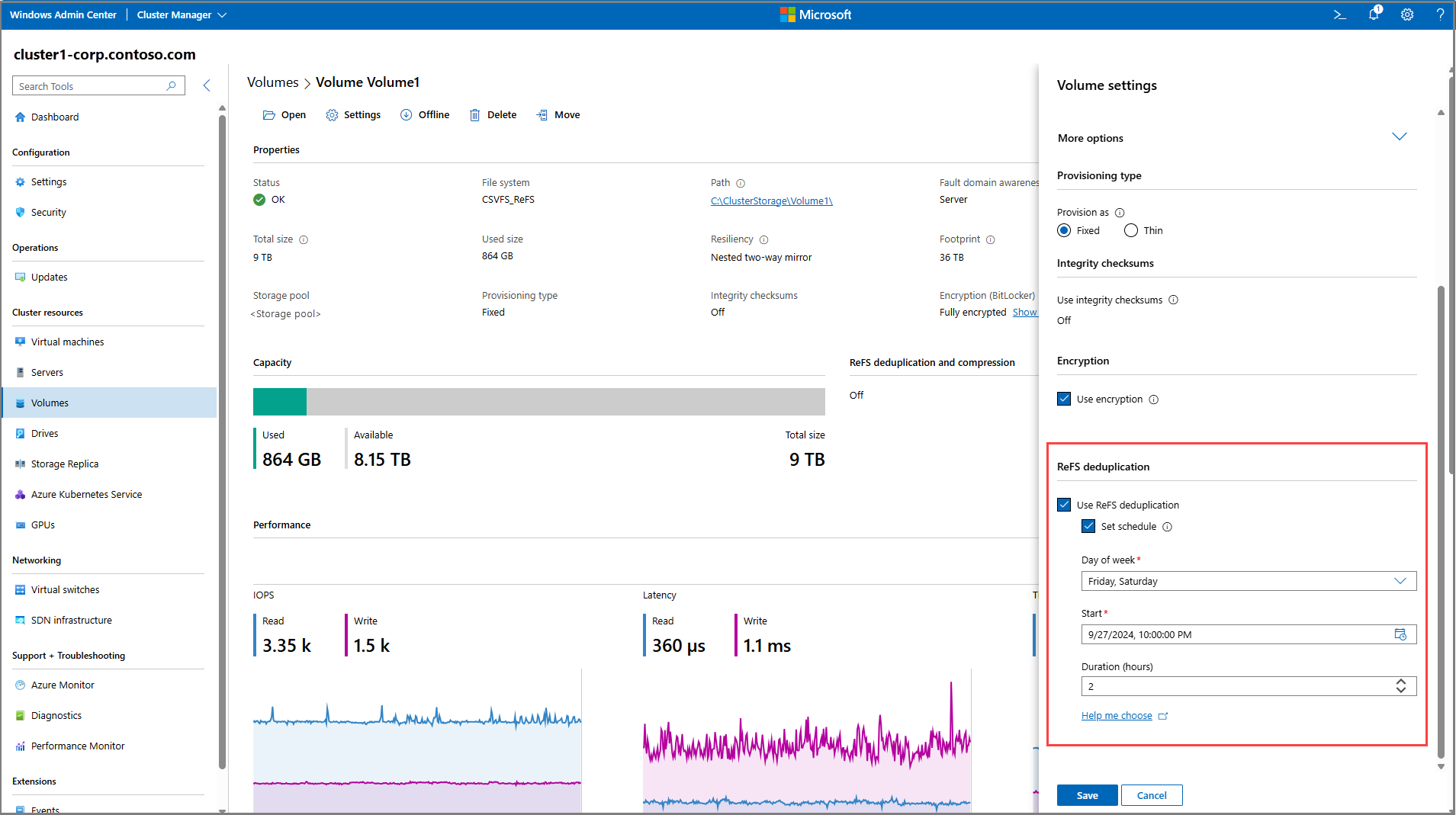Click info icon next to Total size
This screenshot has height=815, width=1456.
[304, 239]
